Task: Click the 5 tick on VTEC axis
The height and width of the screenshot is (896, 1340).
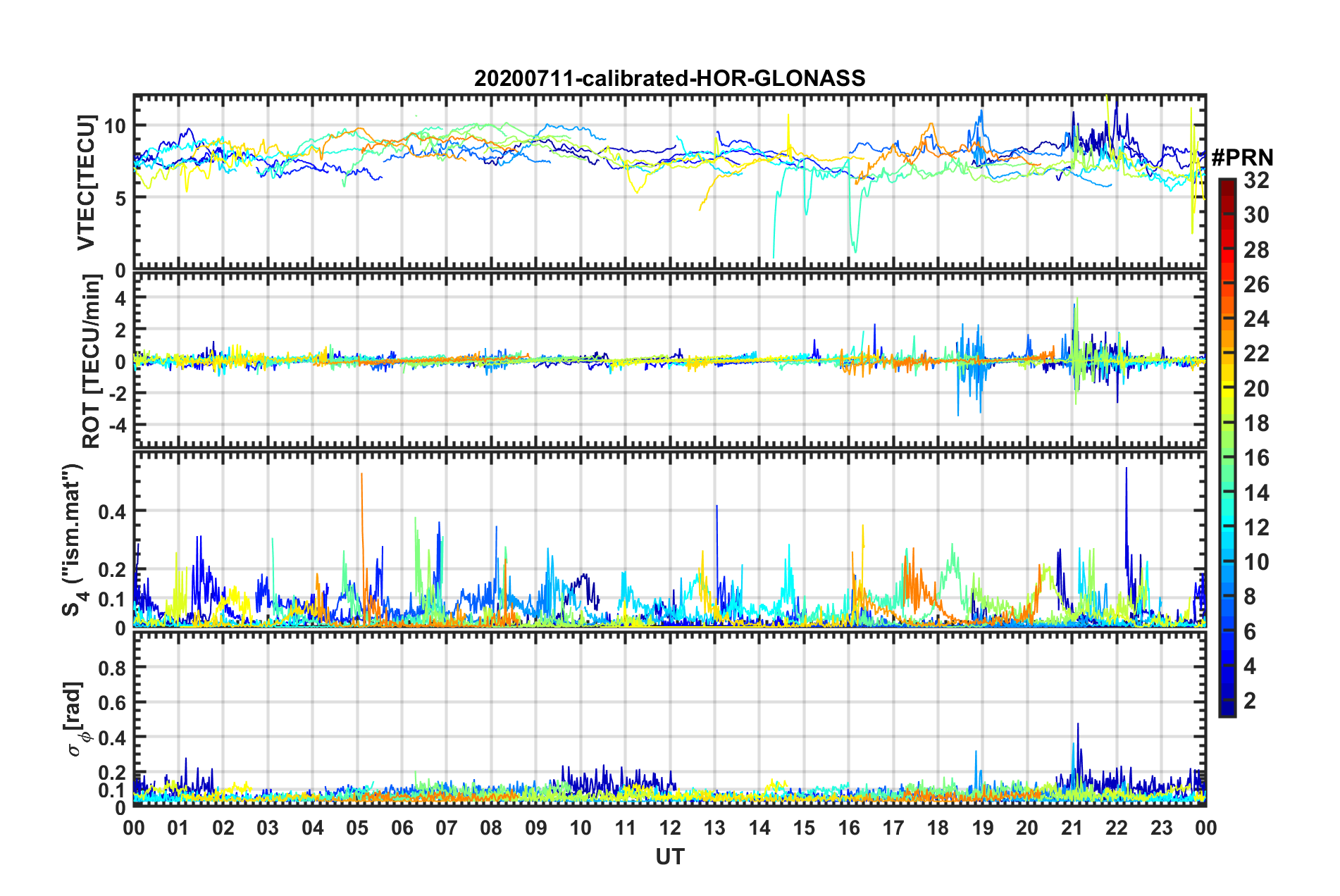Action: click(120, 199)
